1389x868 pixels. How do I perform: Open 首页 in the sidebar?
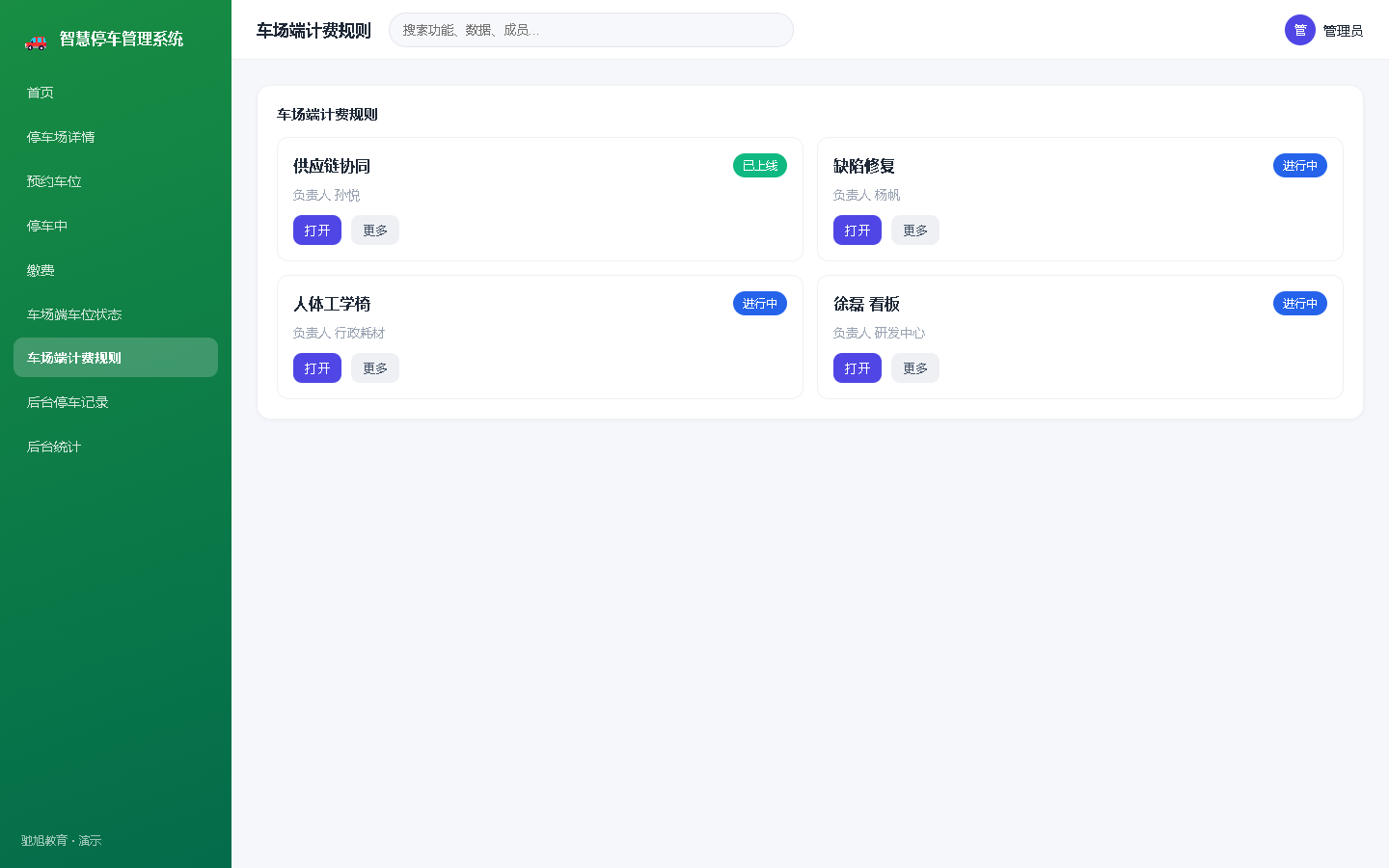[116, 93]
